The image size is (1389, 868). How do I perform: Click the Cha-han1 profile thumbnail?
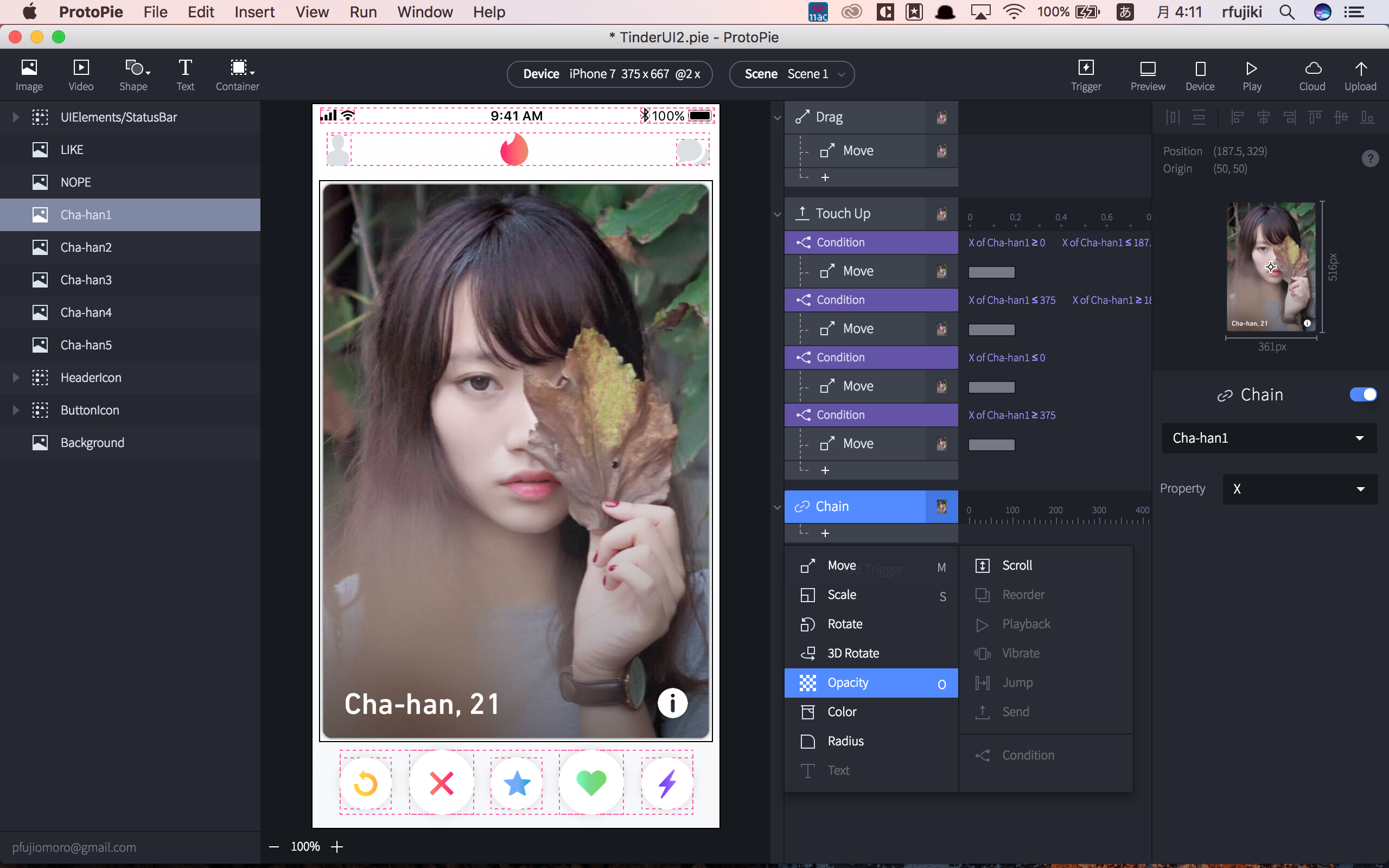pos(1270,267)
